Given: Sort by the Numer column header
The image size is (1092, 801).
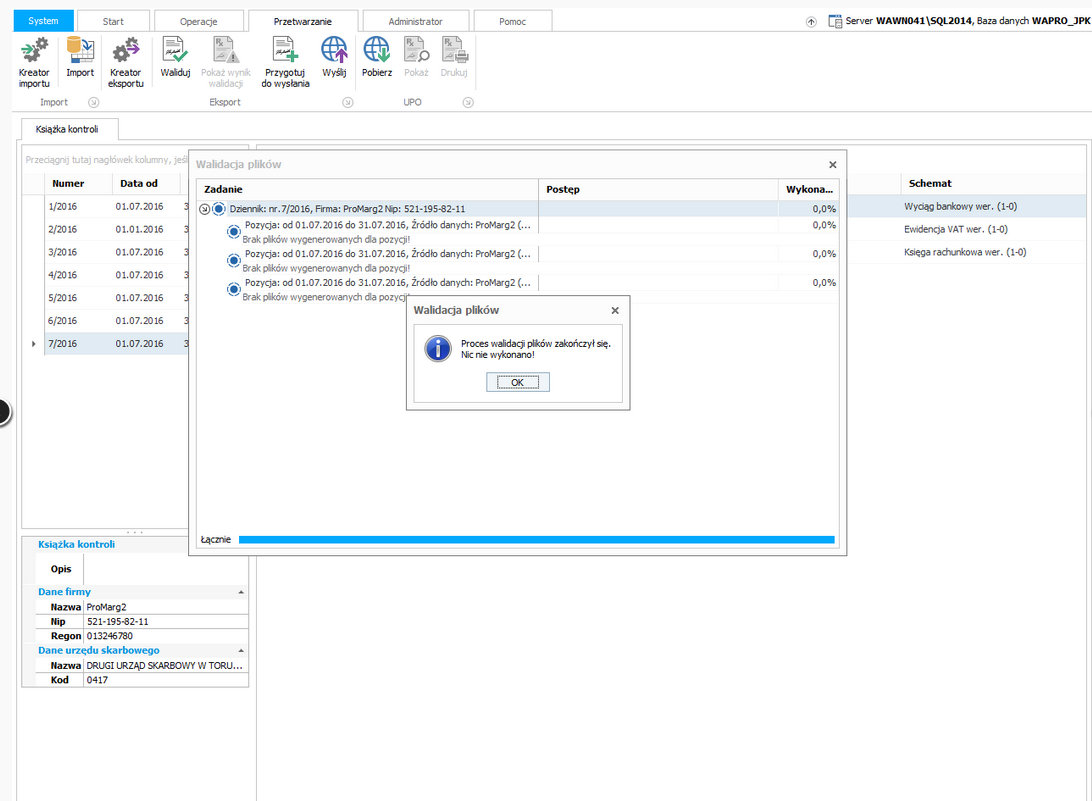Looking at the screenshot, I should [x=78, y=183].
